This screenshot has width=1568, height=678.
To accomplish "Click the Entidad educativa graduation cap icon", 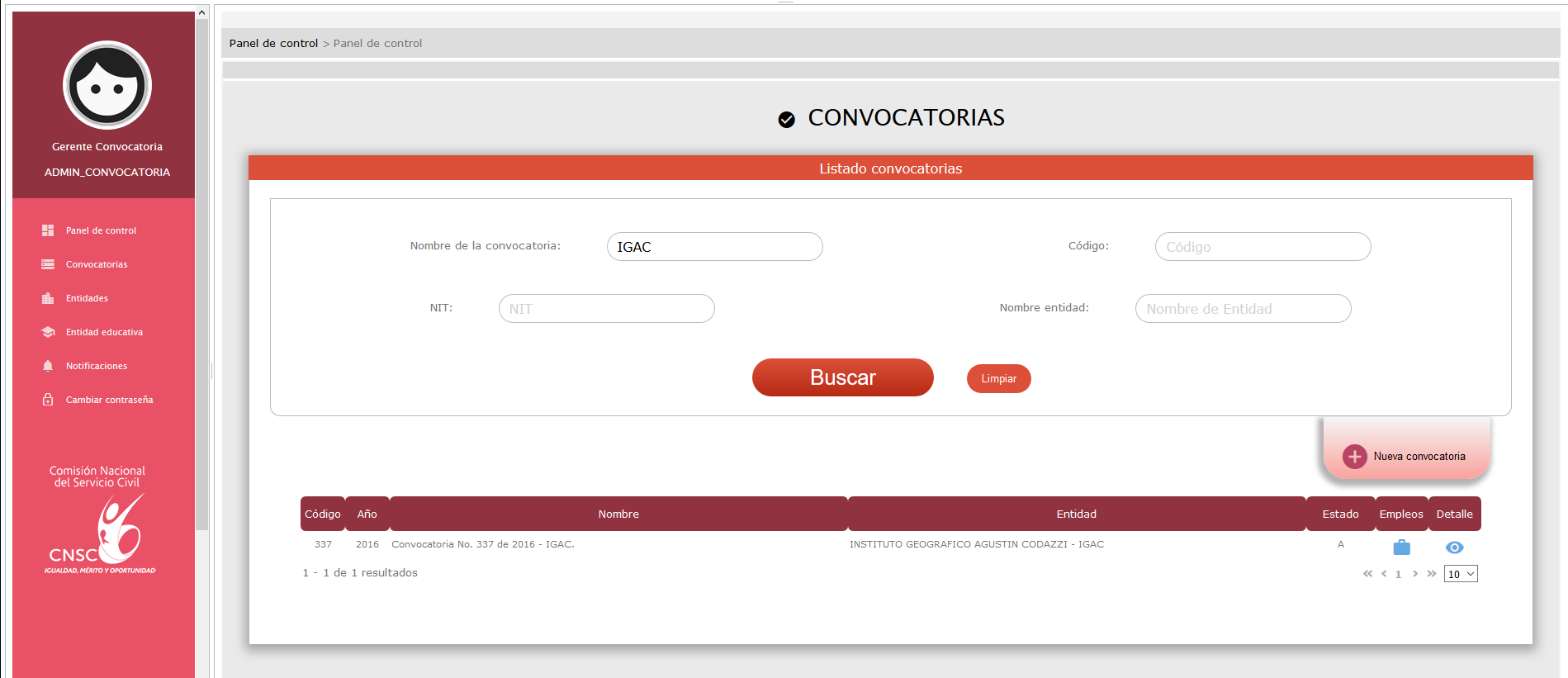I will (48, 332).
